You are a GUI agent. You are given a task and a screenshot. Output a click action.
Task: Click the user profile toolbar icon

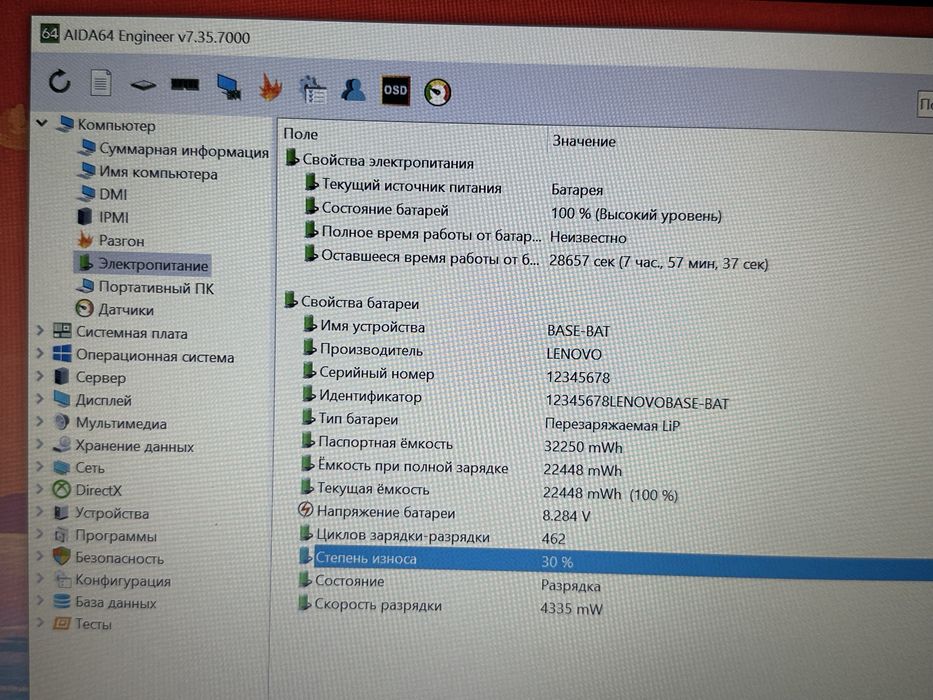click(x=353, y=90)
